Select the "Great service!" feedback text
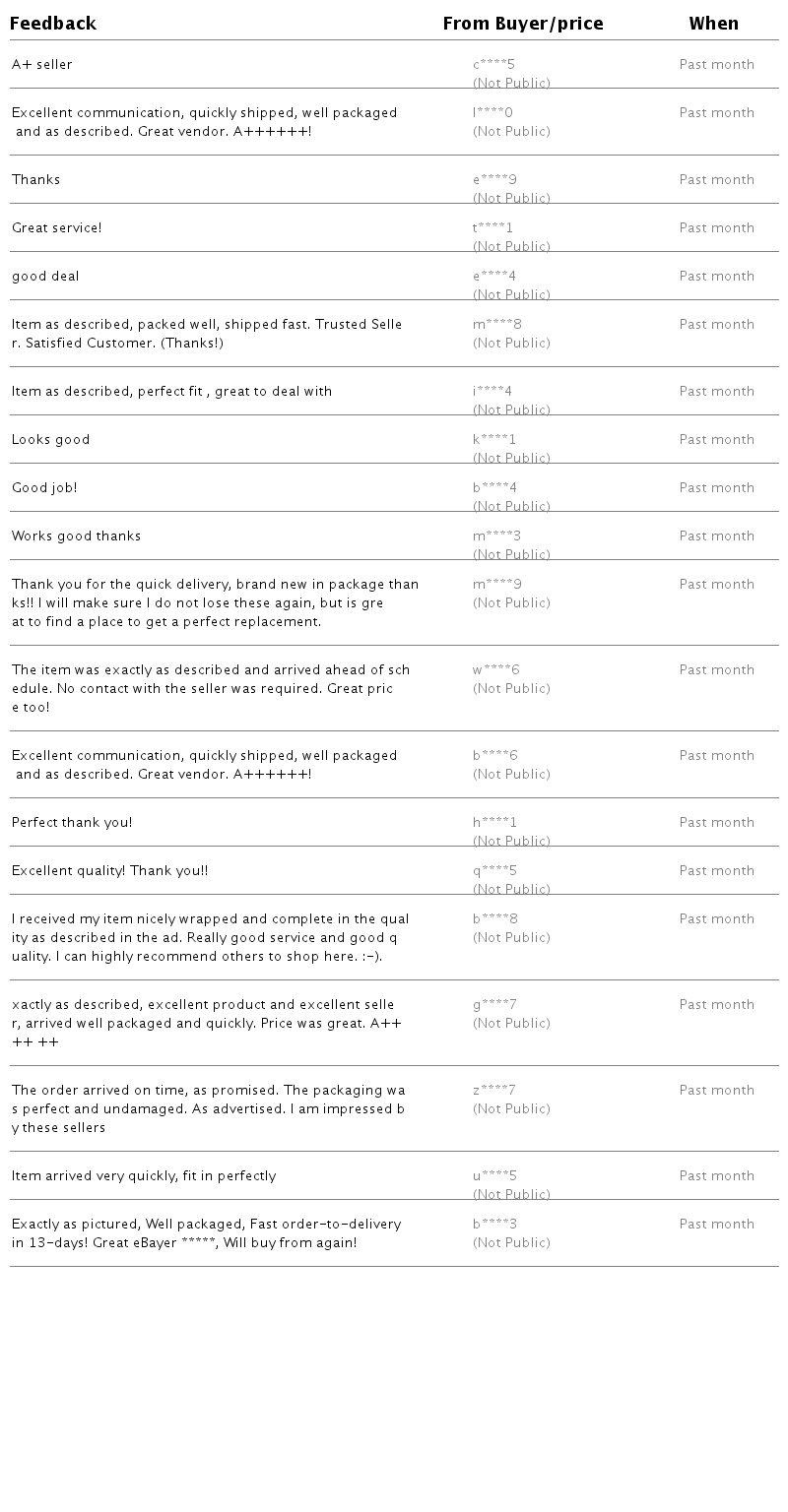This screenshot has width=788, height=1512. point(57,228)
